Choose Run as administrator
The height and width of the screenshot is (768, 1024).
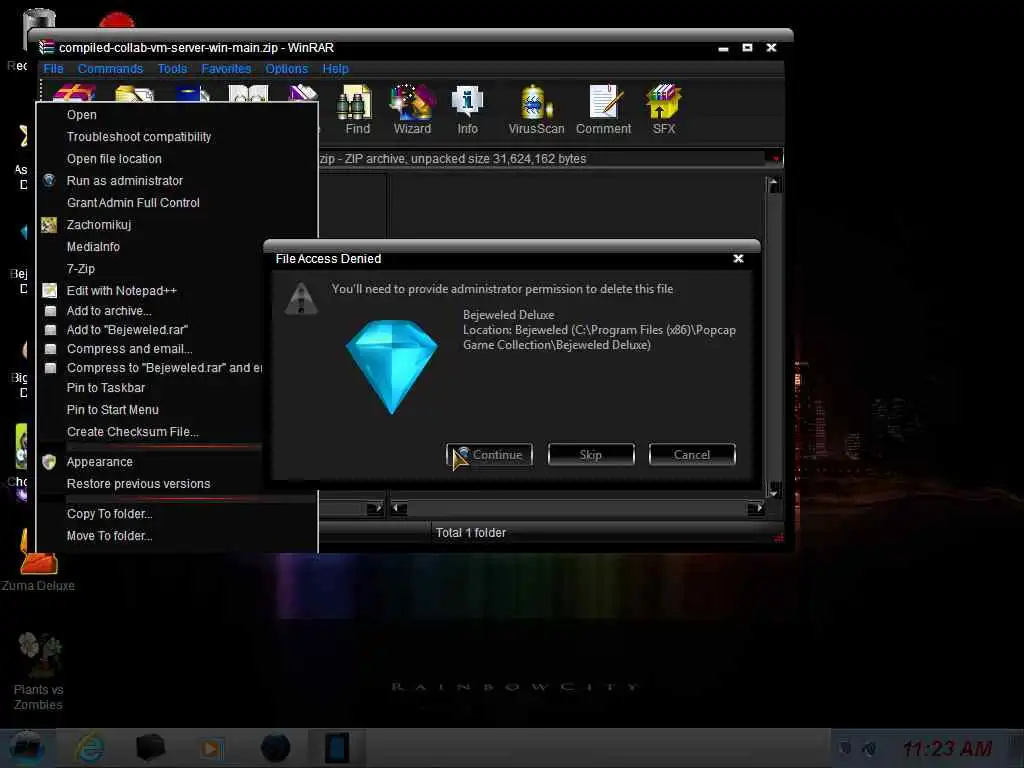point(178,181)
